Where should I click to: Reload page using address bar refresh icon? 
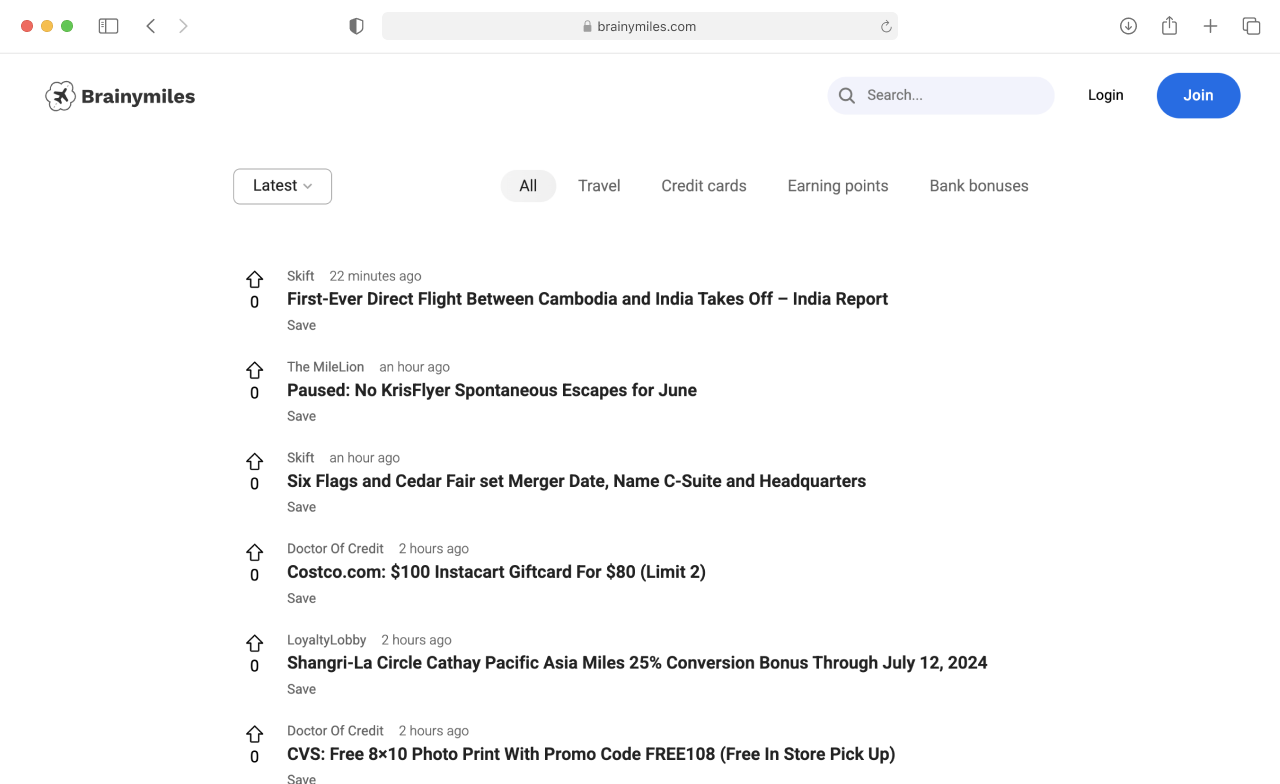pos(886,27)
